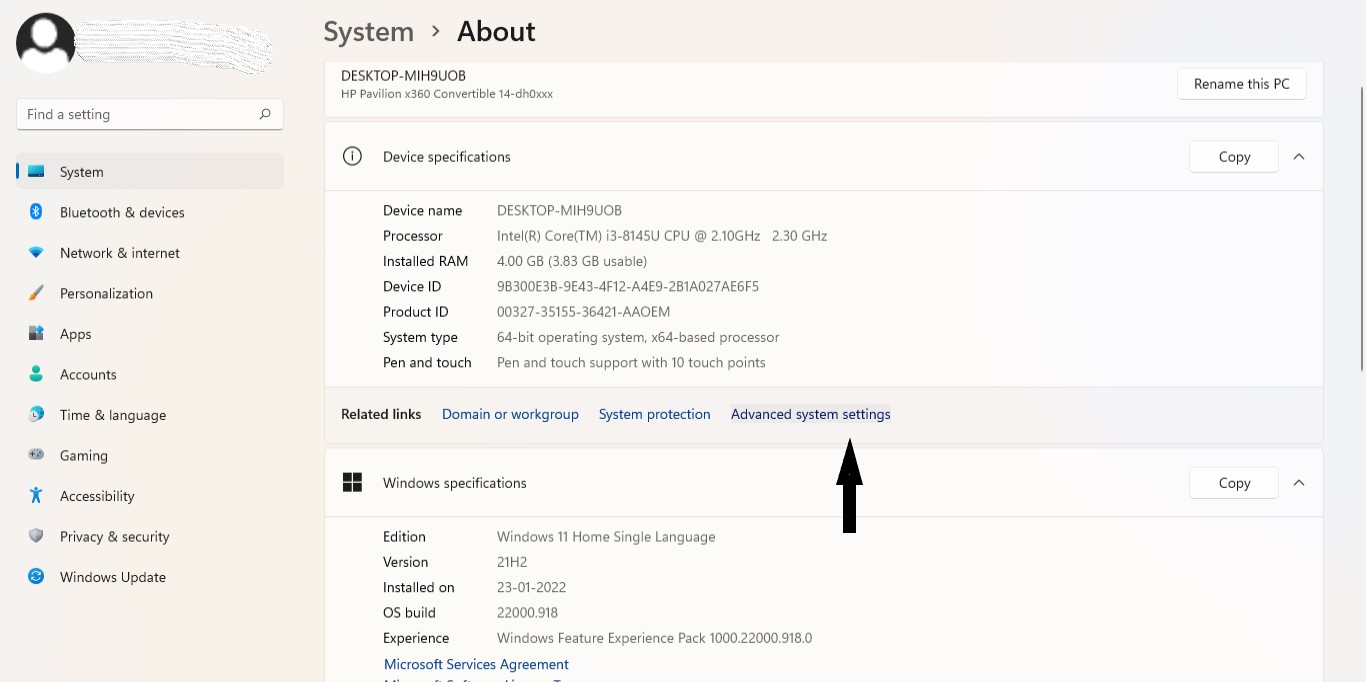Open Windows Update via its sync icon
Screen dimensions: 1366x682
pyautogui.click(x=36, y=577)
